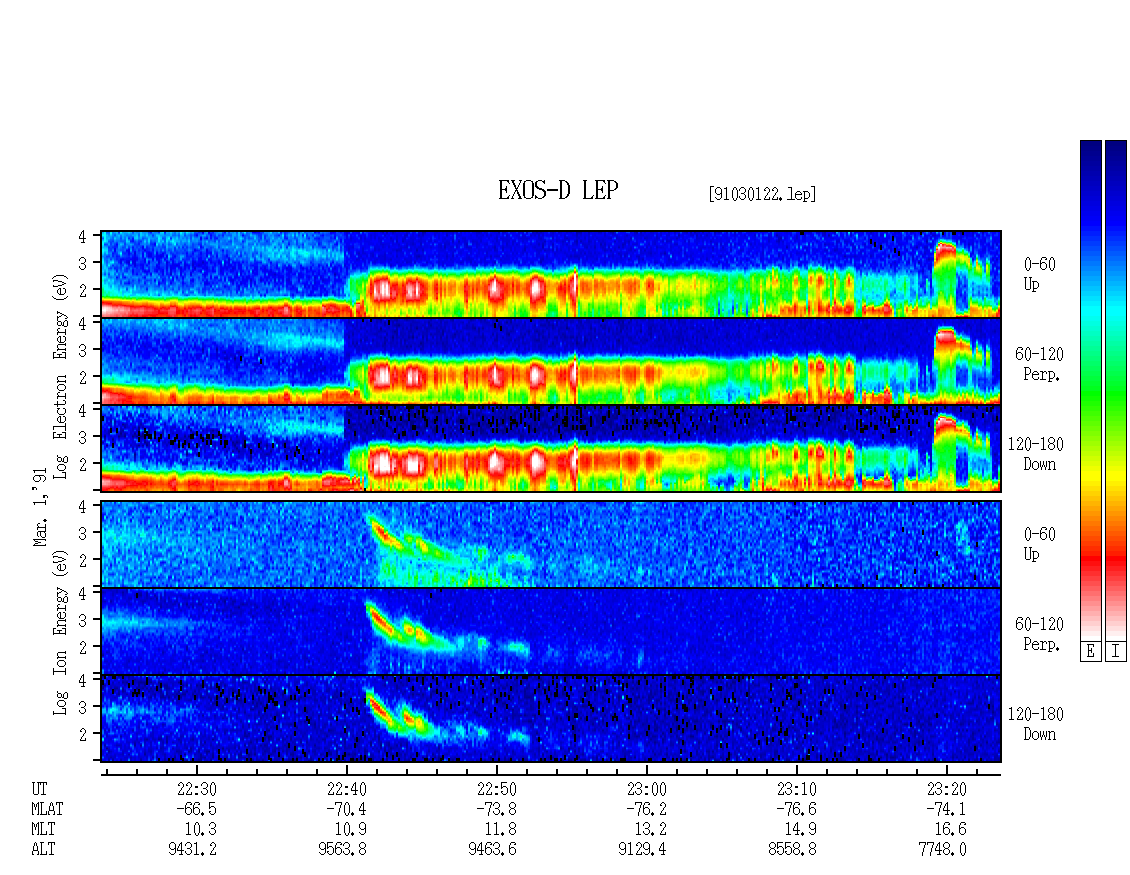Click the MLAT value -74.1
The height and width of the screenshot is (875, 1130).
[946, 809]
